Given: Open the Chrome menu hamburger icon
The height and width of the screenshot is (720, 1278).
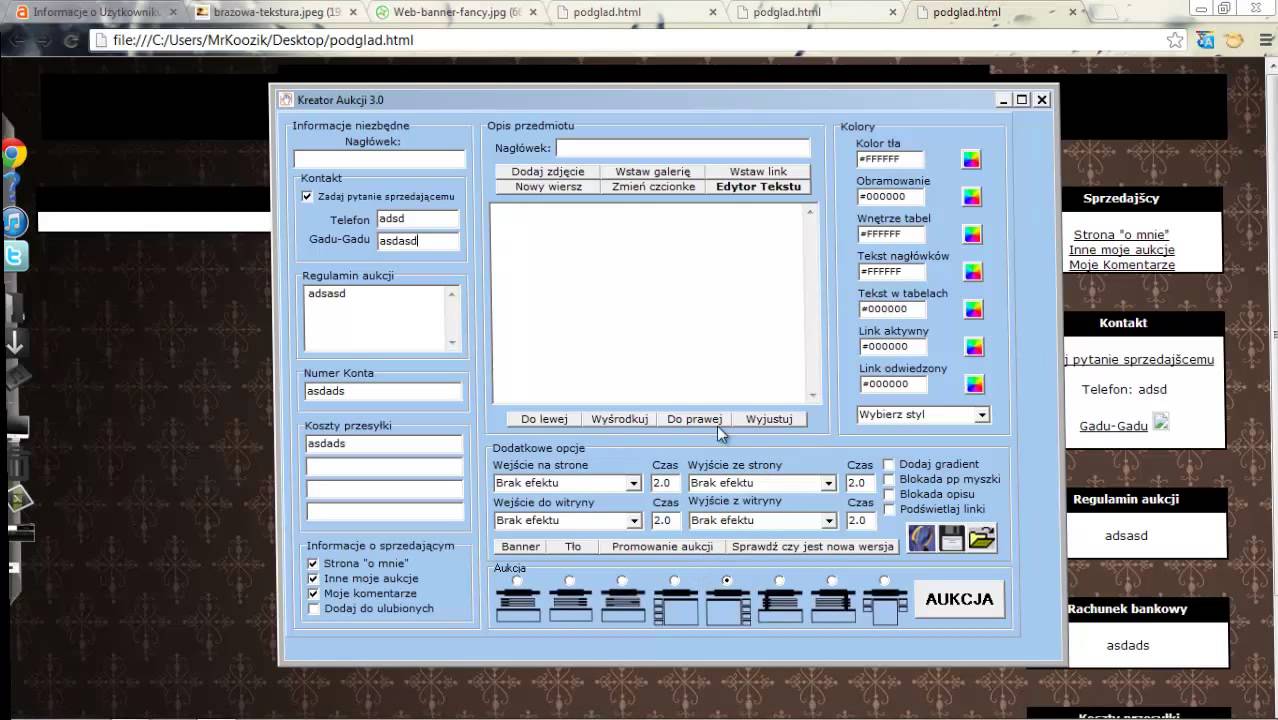Looking at the screenshot, I should pos(1265,40).
